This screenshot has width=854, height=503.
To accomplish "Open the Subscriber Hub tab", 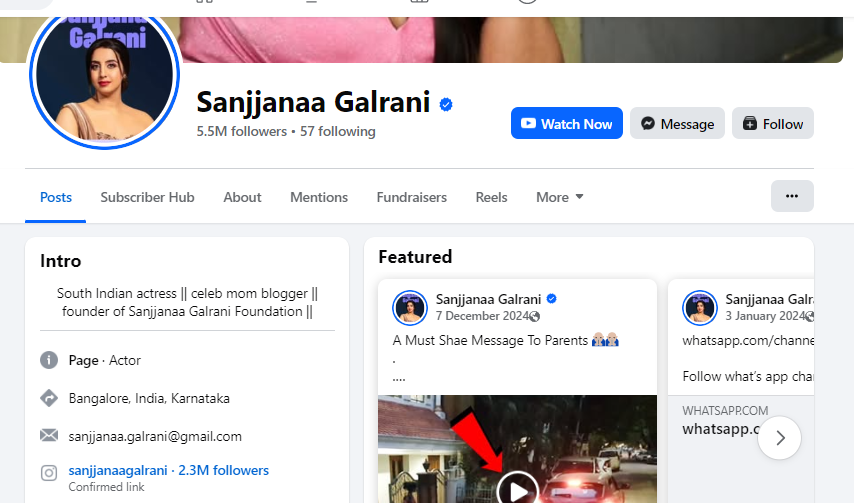I will (x=147, y=197).
